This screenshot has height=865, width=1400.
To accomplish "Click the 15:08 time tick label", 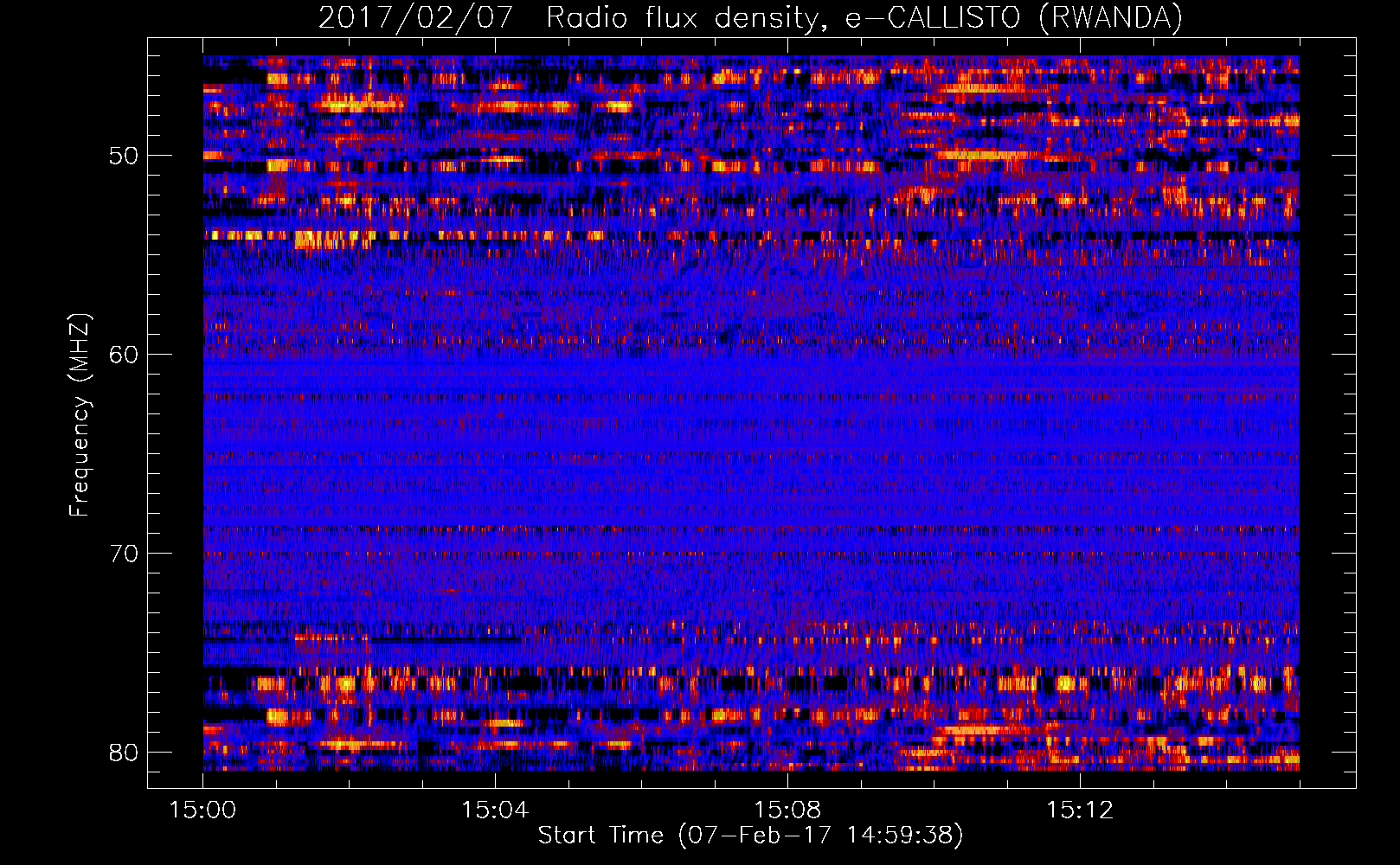I will (787, 811).
